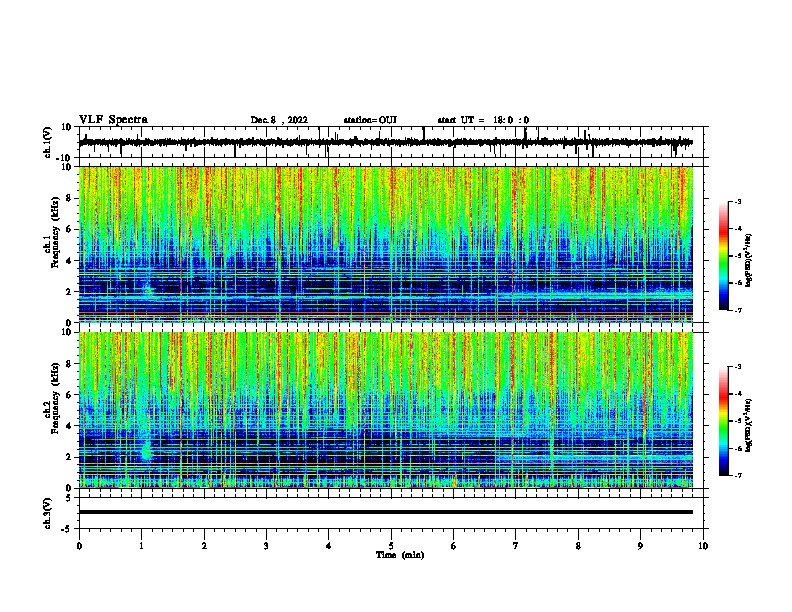
Task: Click the "5" tick on ch.3(V) axis
Action: (x=69, y=498)
